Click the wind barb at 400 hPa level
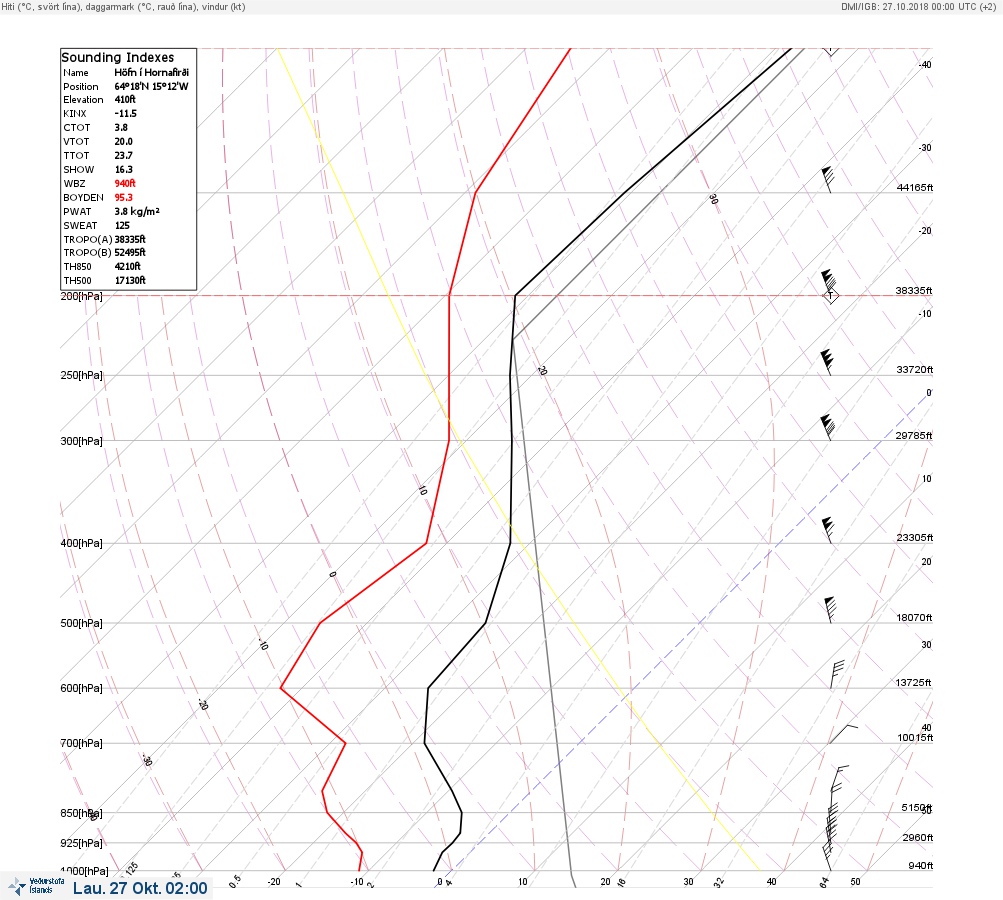 828,530
